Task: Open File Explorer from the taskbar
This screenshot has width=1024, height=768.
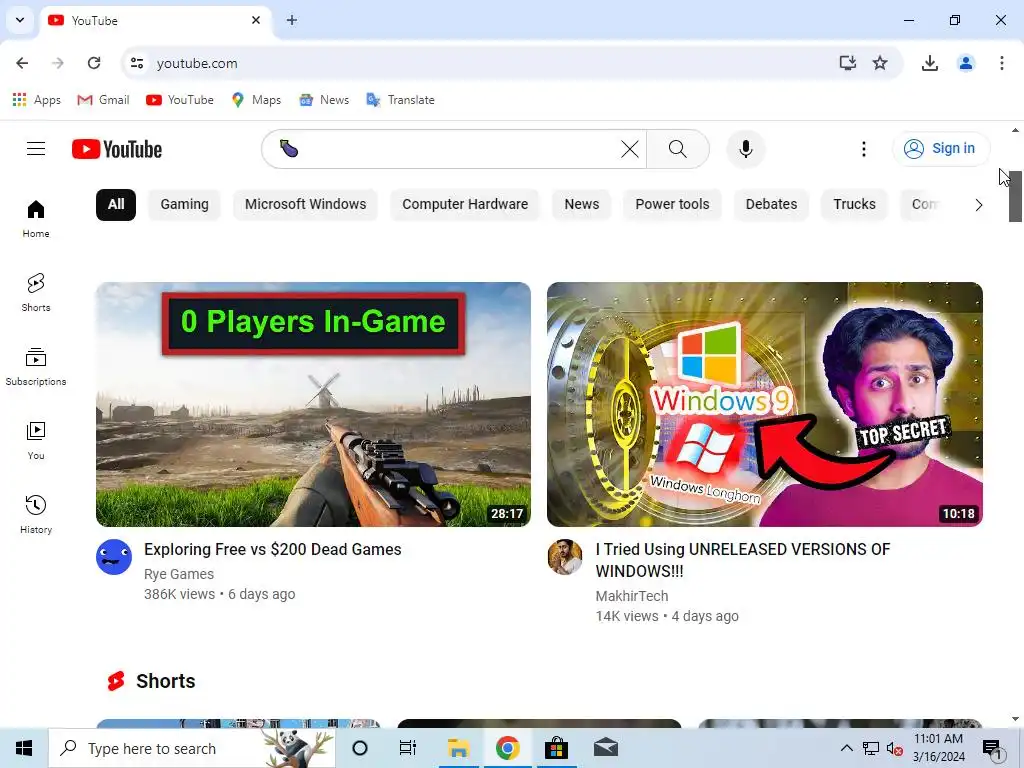Action: pos(458,748)
